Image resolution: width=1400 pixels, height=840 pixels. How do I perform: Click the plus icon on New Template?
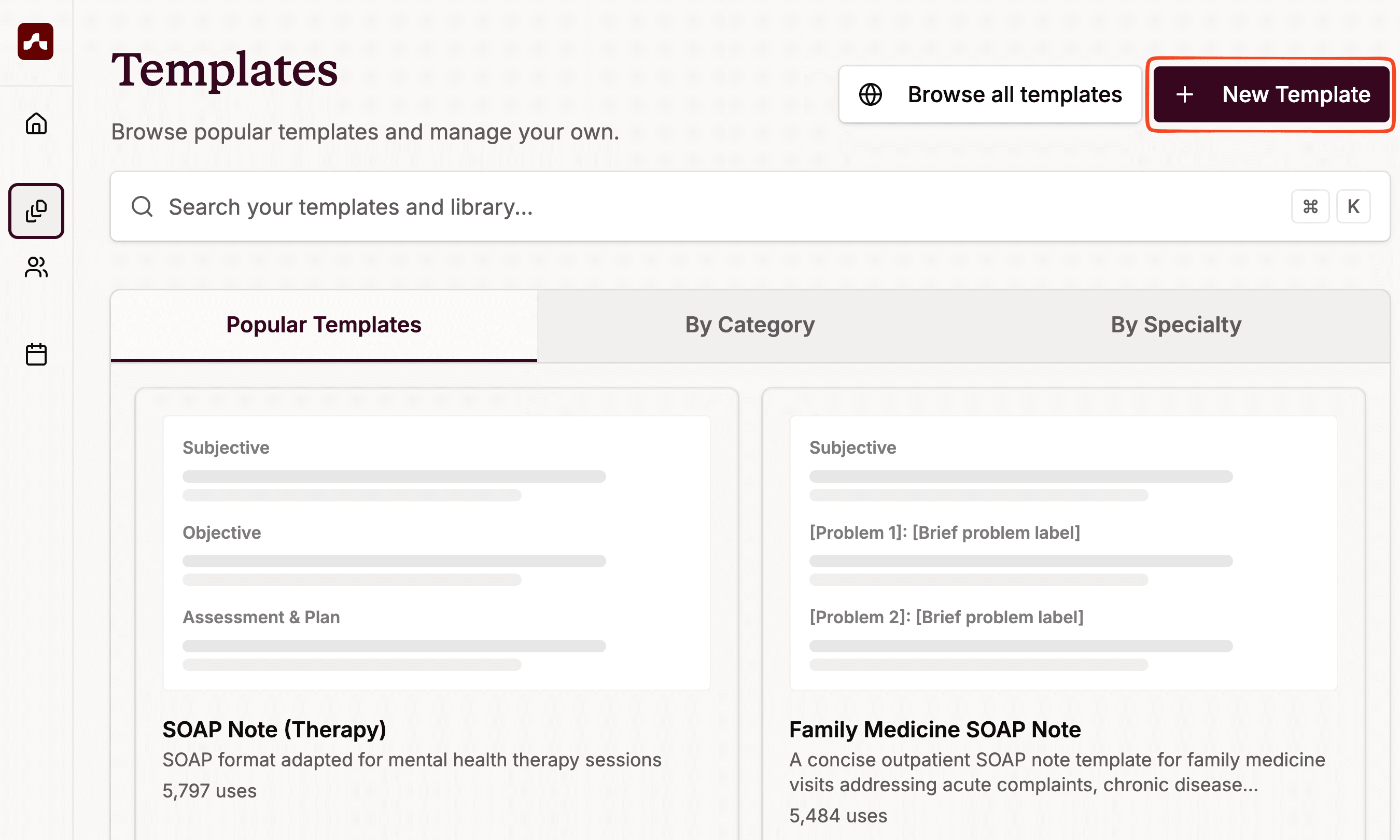1184,94
